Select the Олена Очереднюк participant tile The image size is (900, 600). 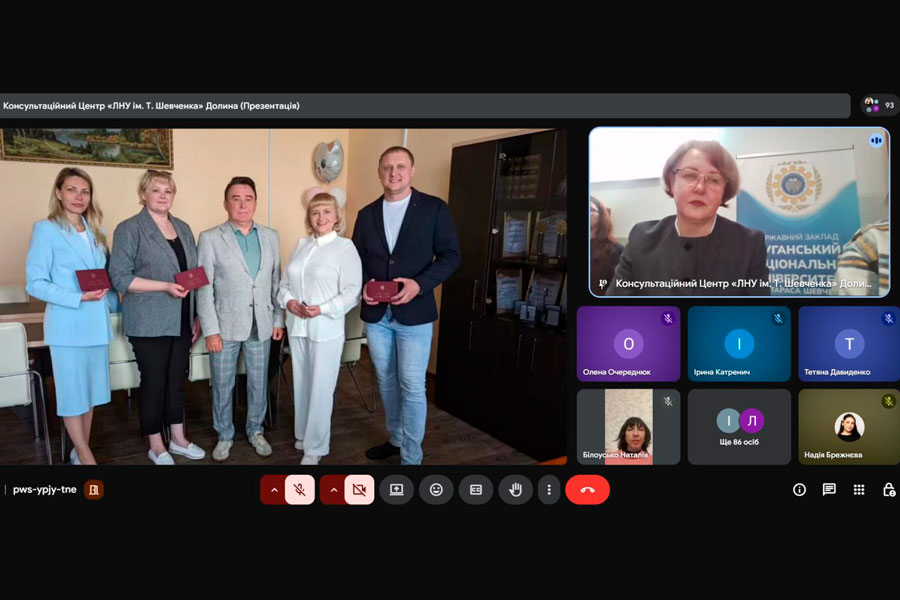click(x=629, y=344)
